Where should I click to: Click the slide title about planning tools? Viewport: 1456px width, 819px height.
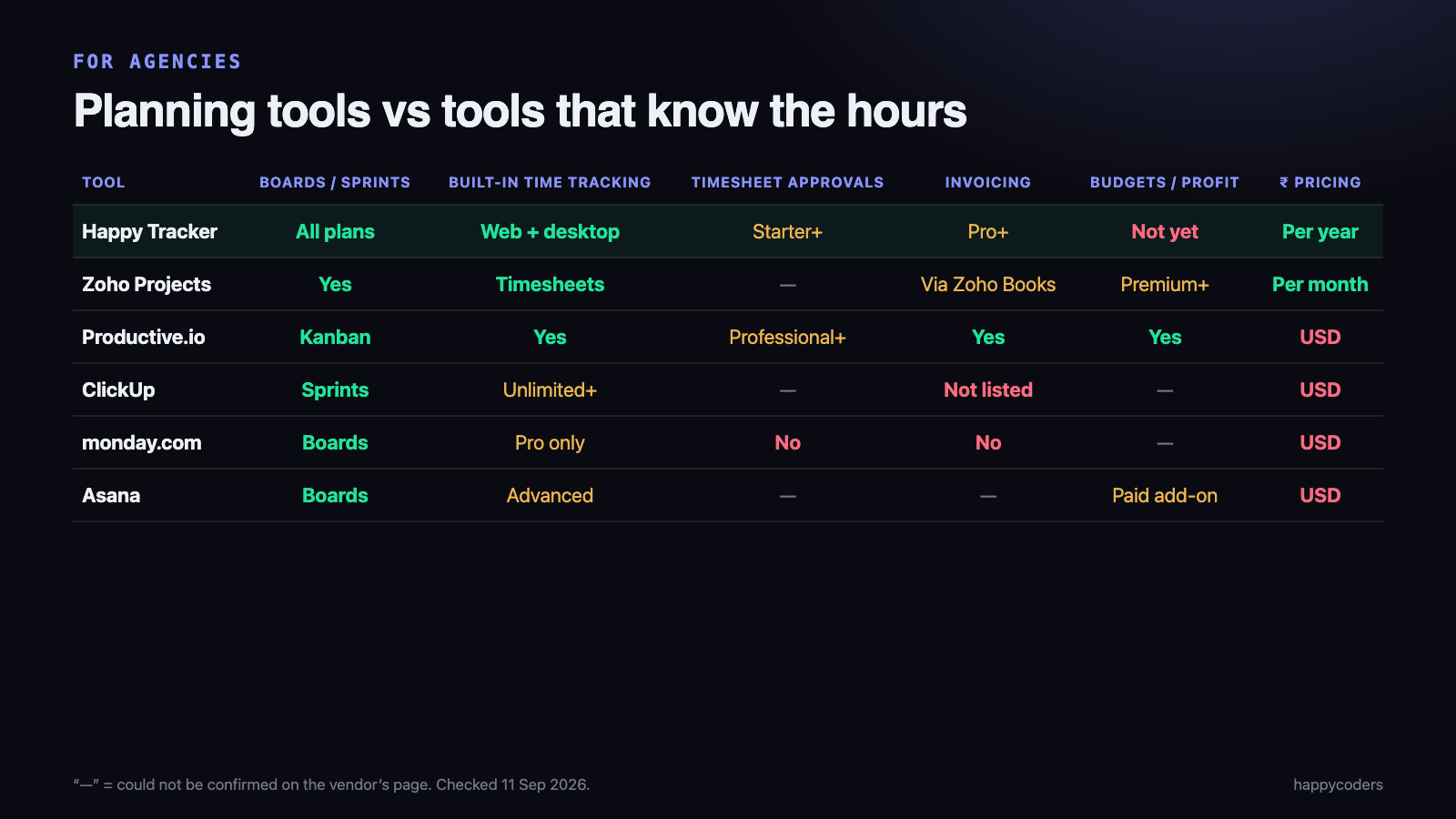[520, 112]
